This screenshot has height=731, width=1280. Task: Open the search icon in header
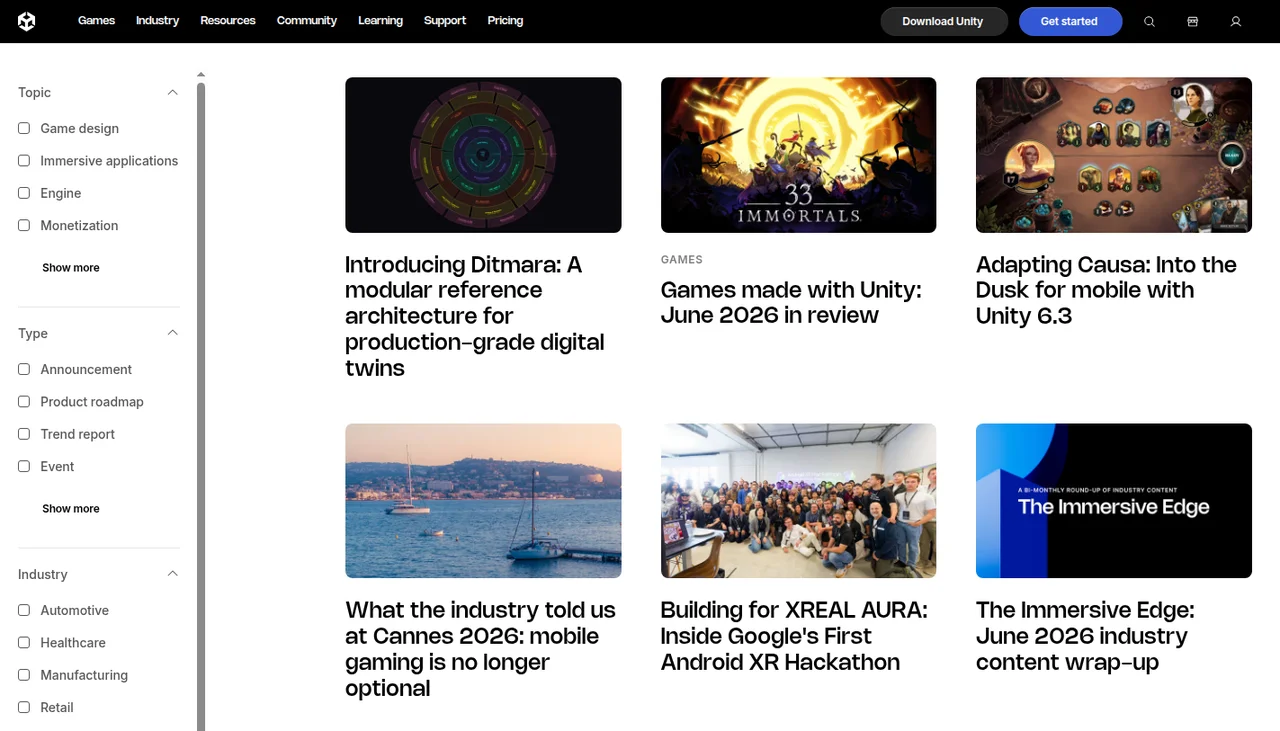pos(1149,21)
